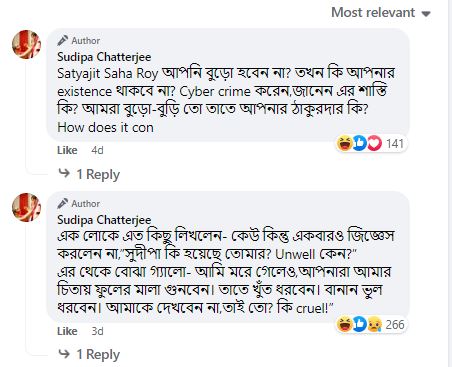This screenshot has height=367, width=452.
Task: Click the reply arrow icon under the first comment
Action: (64, 173)
